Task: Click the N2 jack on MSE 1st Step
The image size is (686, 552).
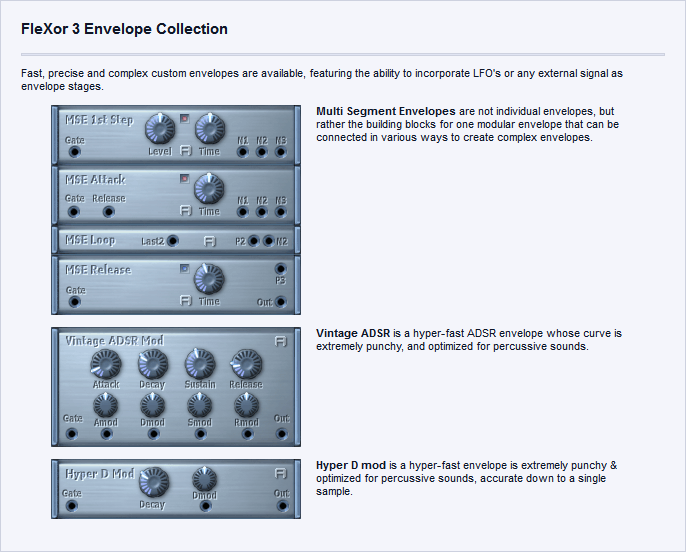Action: (x=262, y=152)
